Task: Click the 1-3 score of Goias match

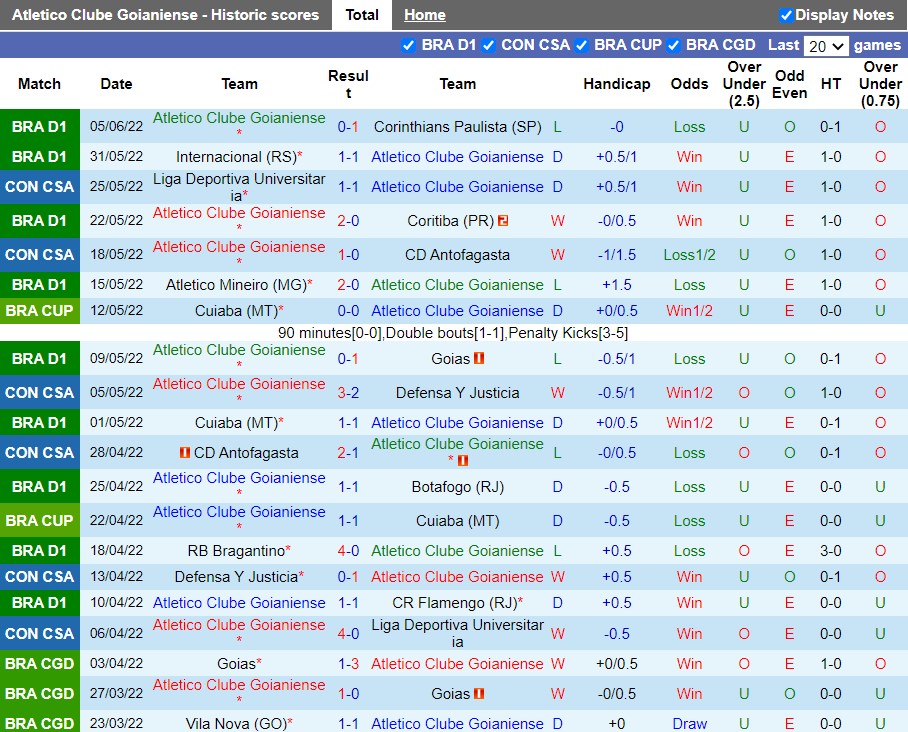Action: pyautogui.click(x=348, y=664)
